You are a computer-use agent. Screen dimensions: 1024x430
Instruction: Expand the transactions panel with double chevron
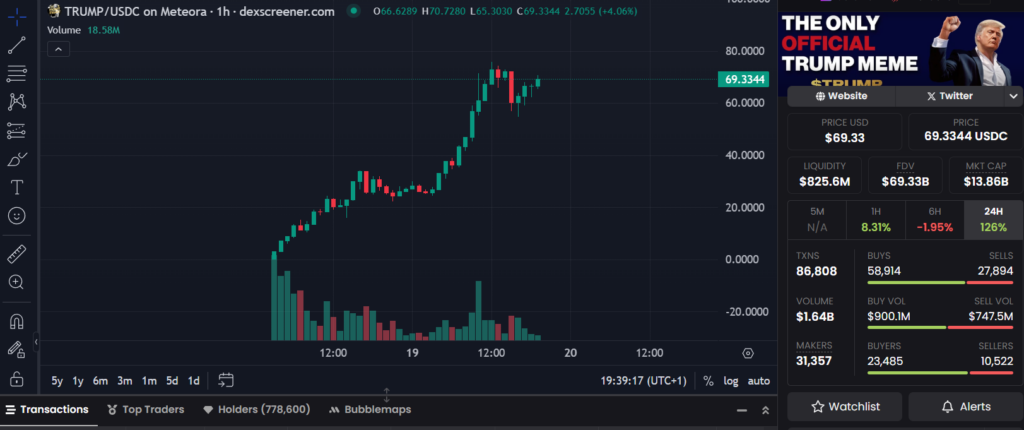[766, 410]
